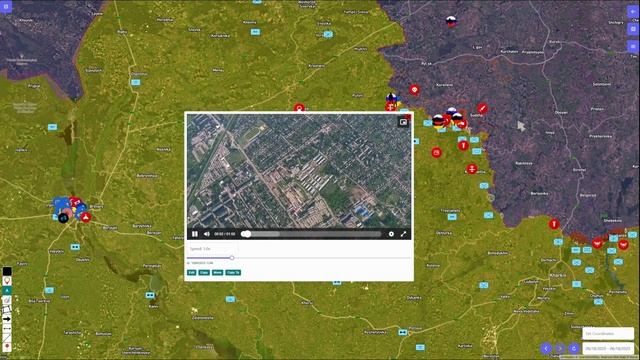
Task: Open the red marker near Belgorod border
Action: click(554, 224)
